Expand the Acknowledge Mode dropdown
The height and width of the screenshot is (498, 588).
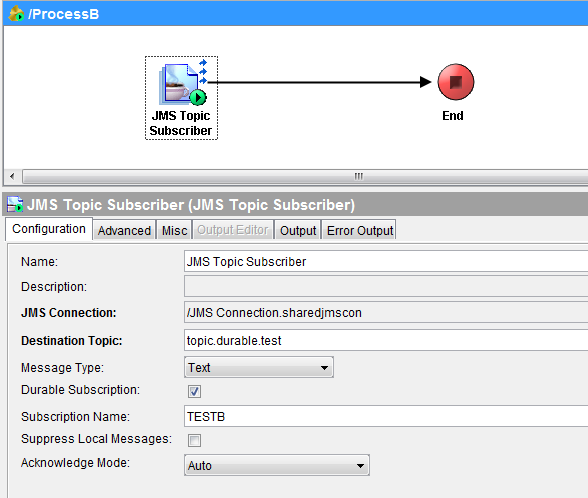pyautogui.click(x=277, y=465)
